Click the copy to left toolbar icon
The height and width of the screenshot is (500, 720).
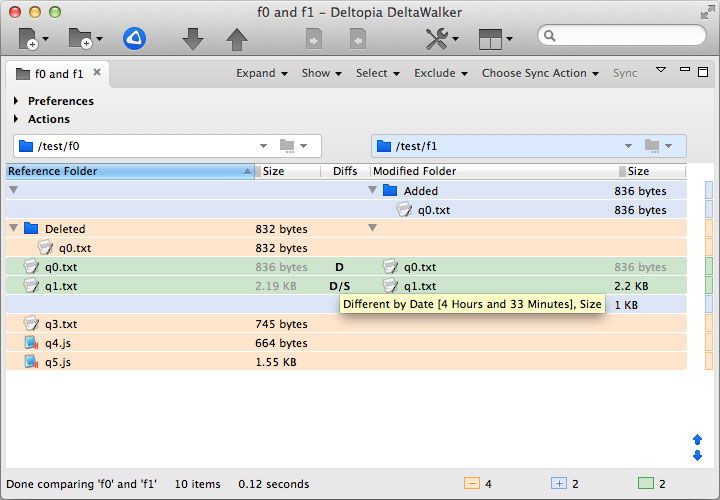[x=358, y=39]
